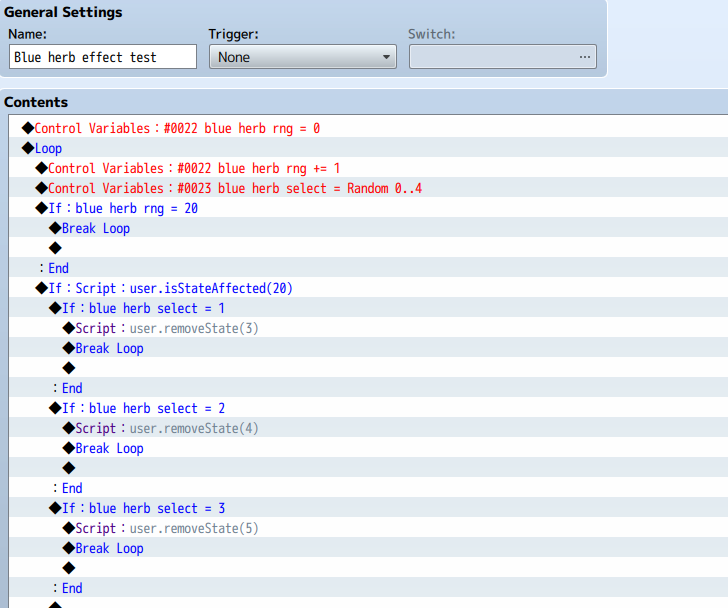Select 'If: blue herb select = 2' line
Image resolution: width=728 pixels, height=608 pixels.
point(369,407)
